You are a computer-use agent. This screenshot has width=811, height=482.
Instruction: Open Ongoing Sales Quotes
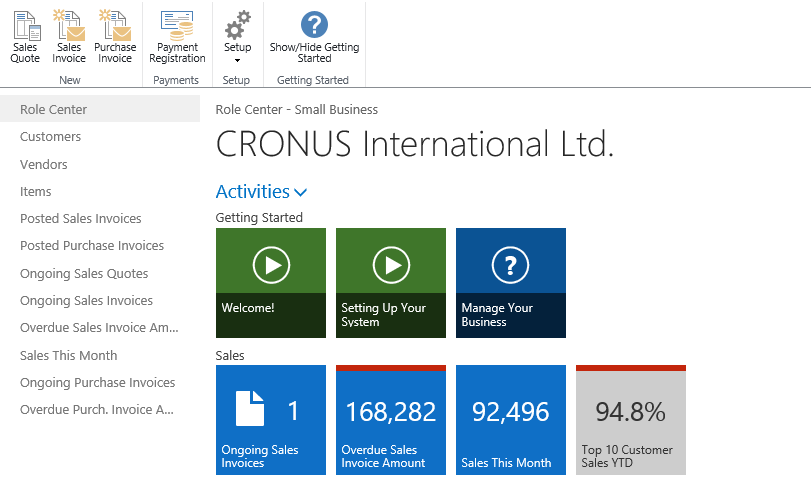coord(84,274)
